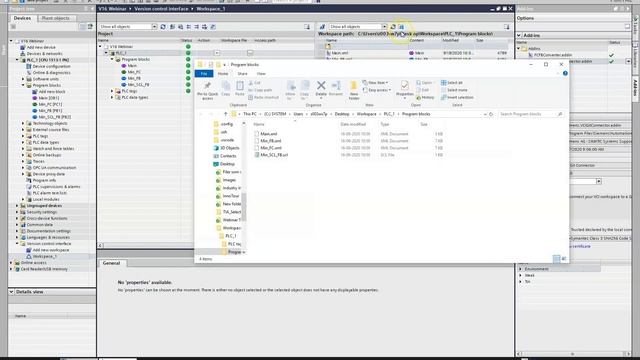Refresh the Explorer address bar location
The width and height of the screenshot is (640, 360).
(491, 114)
